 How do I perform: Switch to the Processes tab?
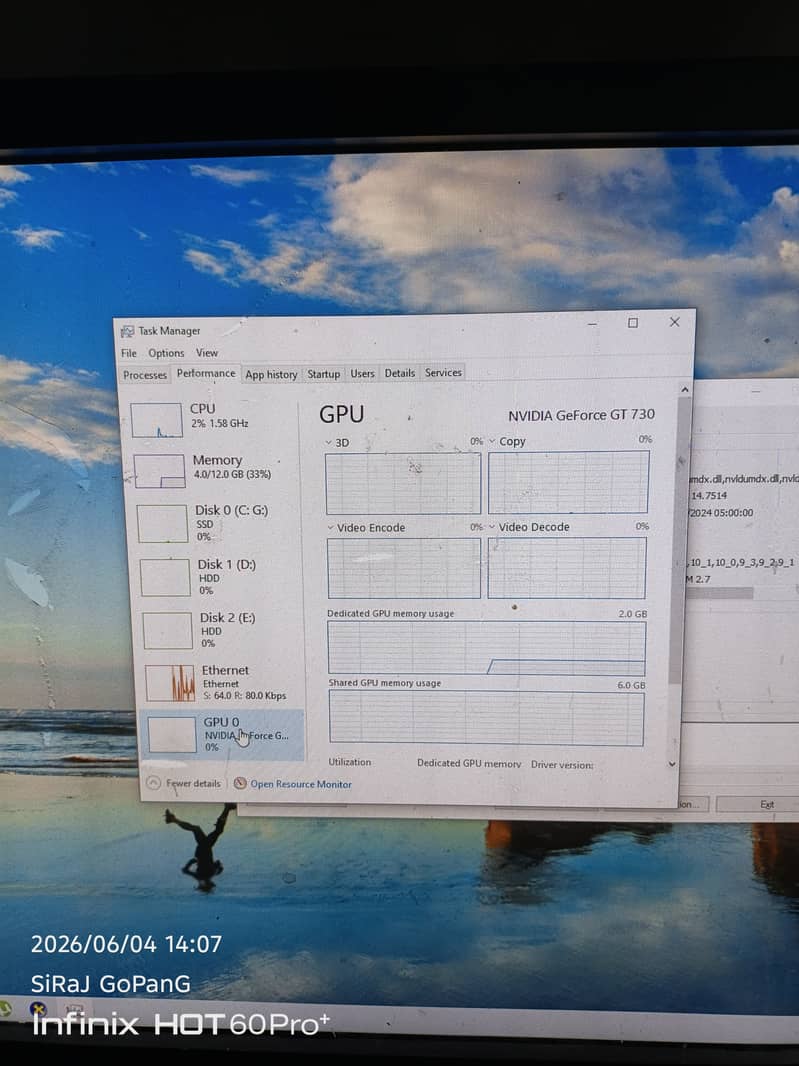tap(144, 375)
